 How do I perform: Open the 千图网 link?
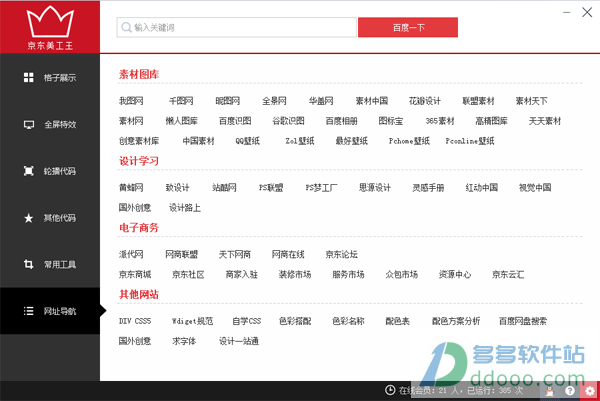[181, 101]
